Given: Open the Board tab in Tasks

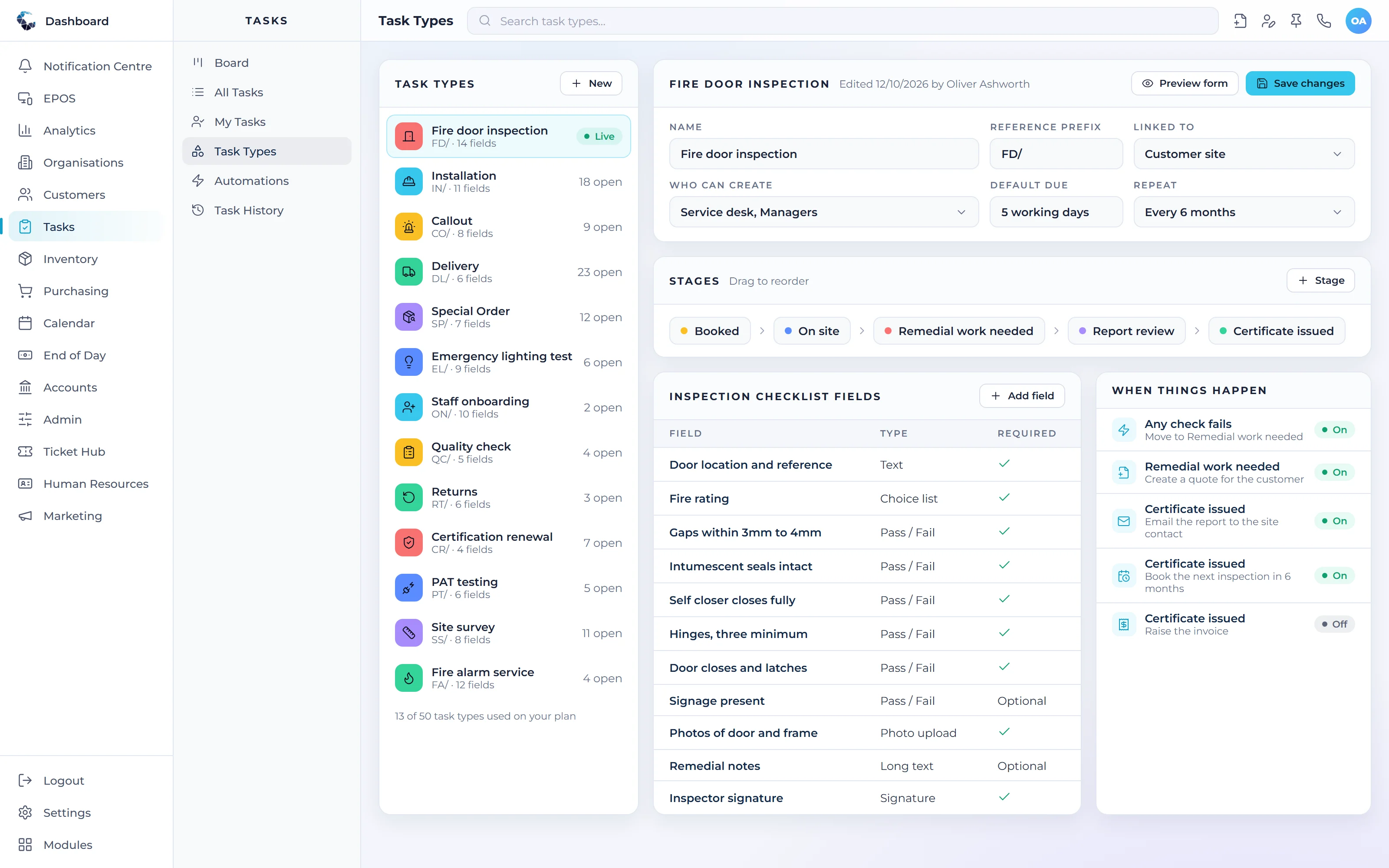Looking at the screenshot, I should pyautogui.click(x=267, y=62).
